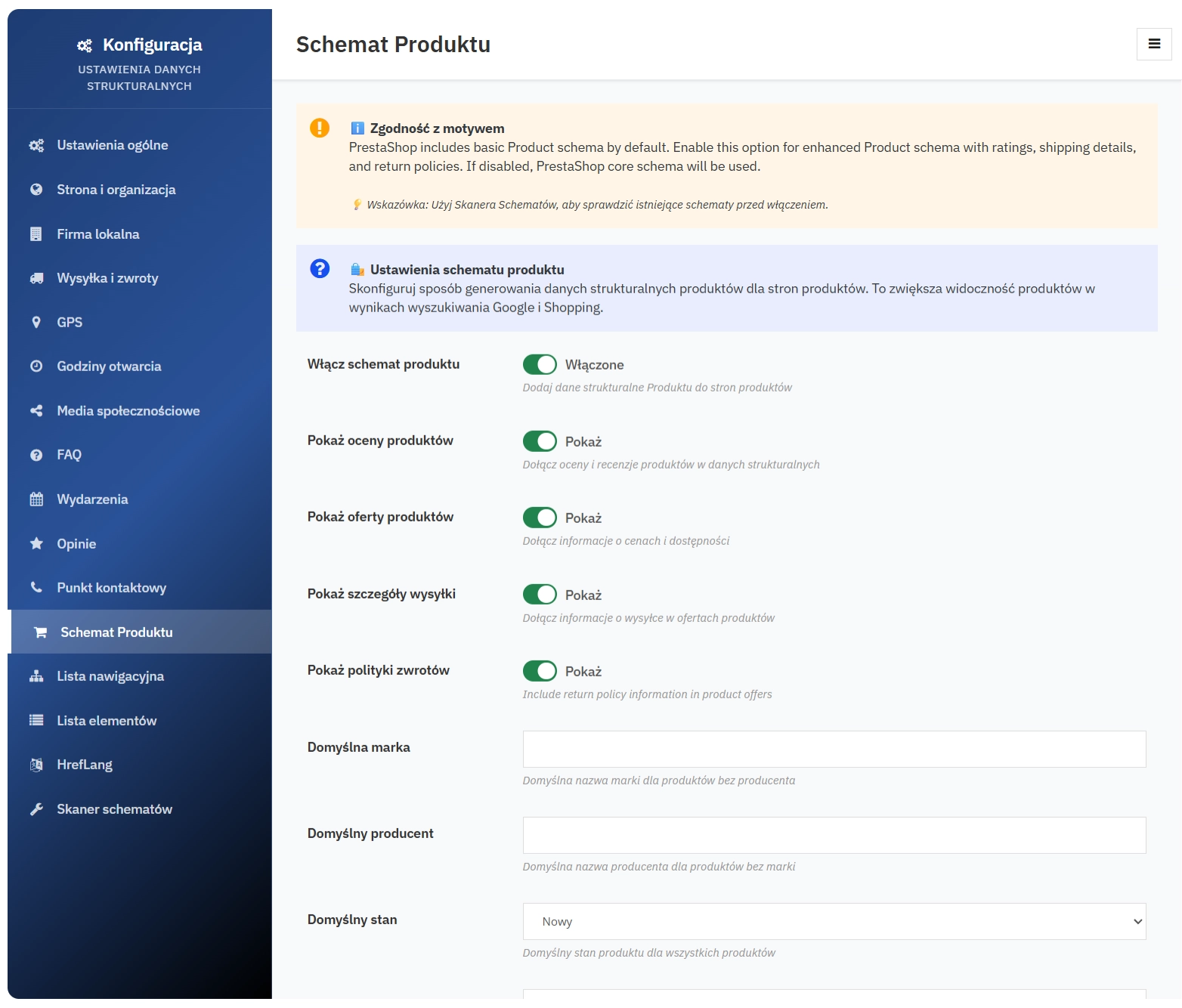The height and width of the screenshot is (1008, 1182).
Task: Click the calendar icon for Wydarzenia
Action: (36, 499)
